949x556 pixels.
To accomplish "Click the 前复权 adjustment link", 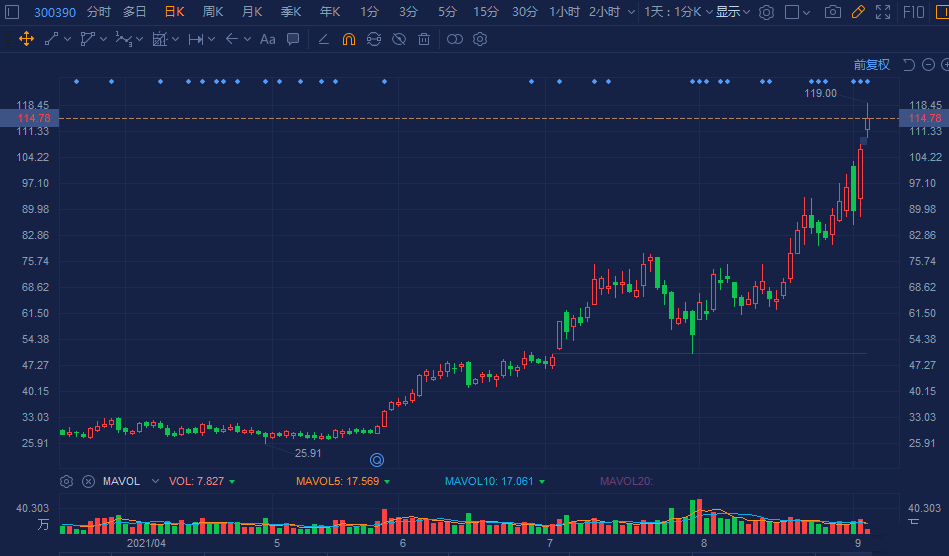I will coord(871,64).
